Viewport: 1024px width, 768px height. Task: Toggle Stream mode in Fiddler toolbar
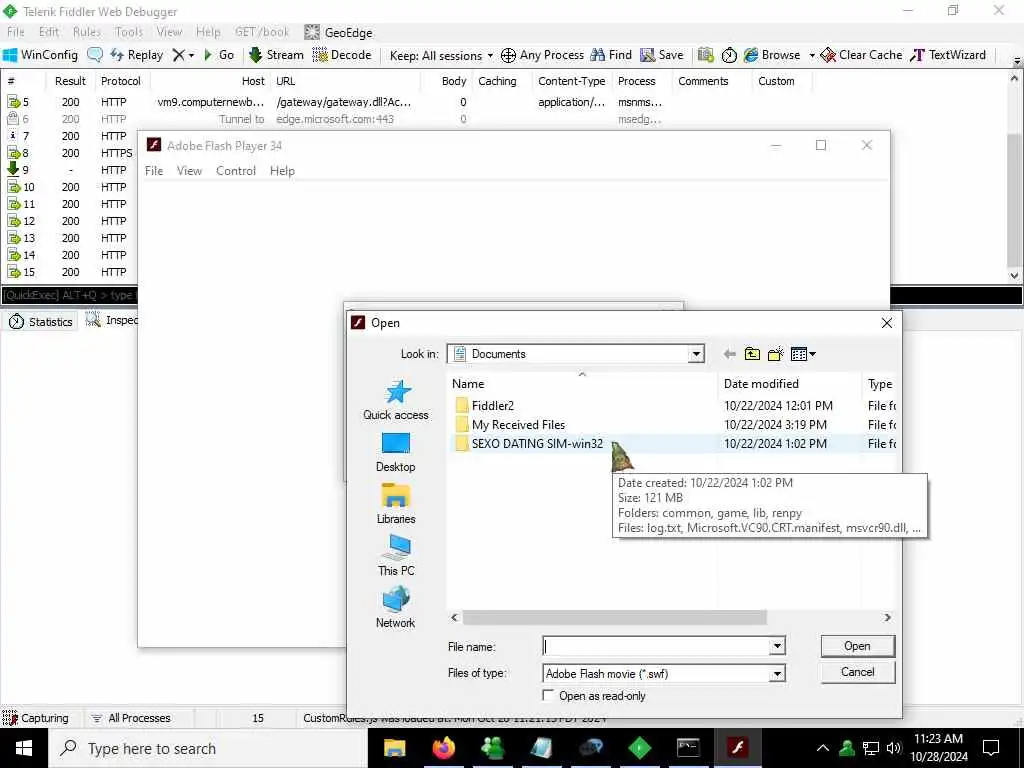coord(276,55)
